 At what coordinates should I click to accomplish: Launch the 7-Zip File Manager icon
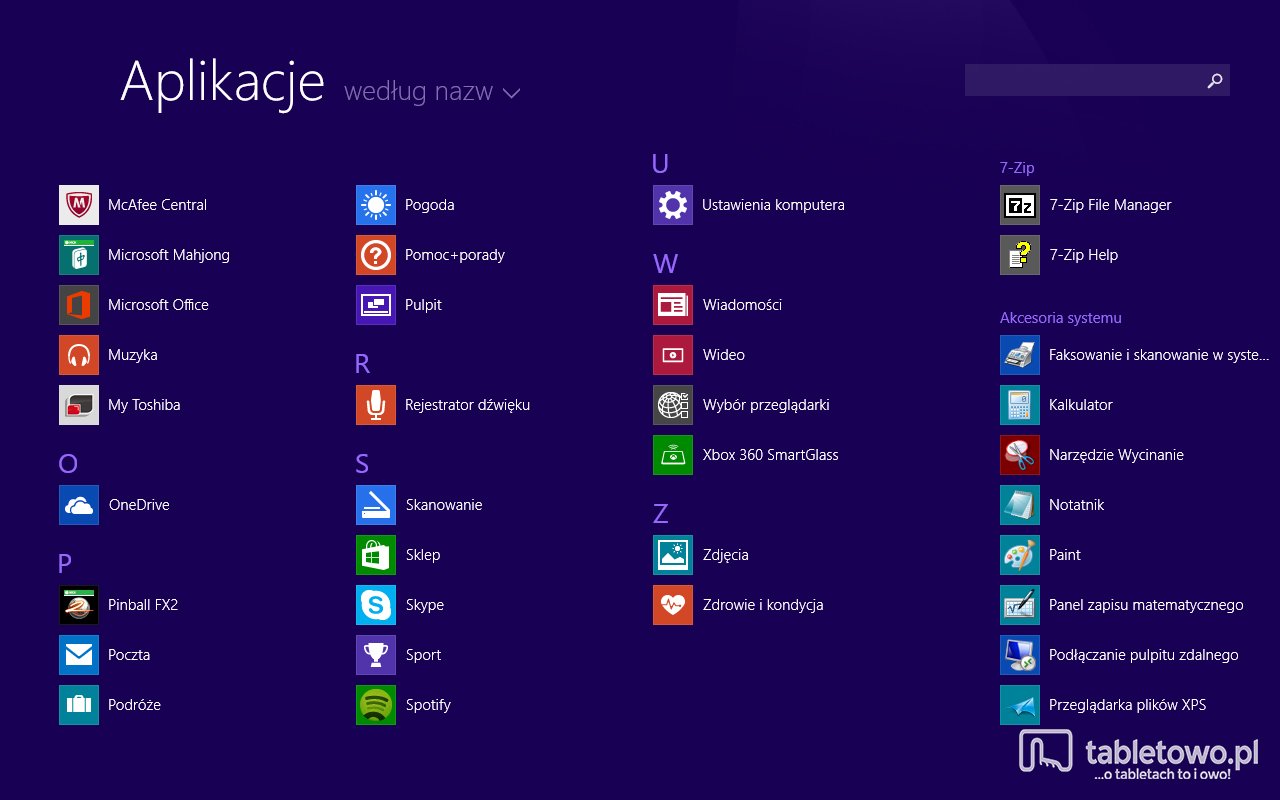coord(1020,205)
